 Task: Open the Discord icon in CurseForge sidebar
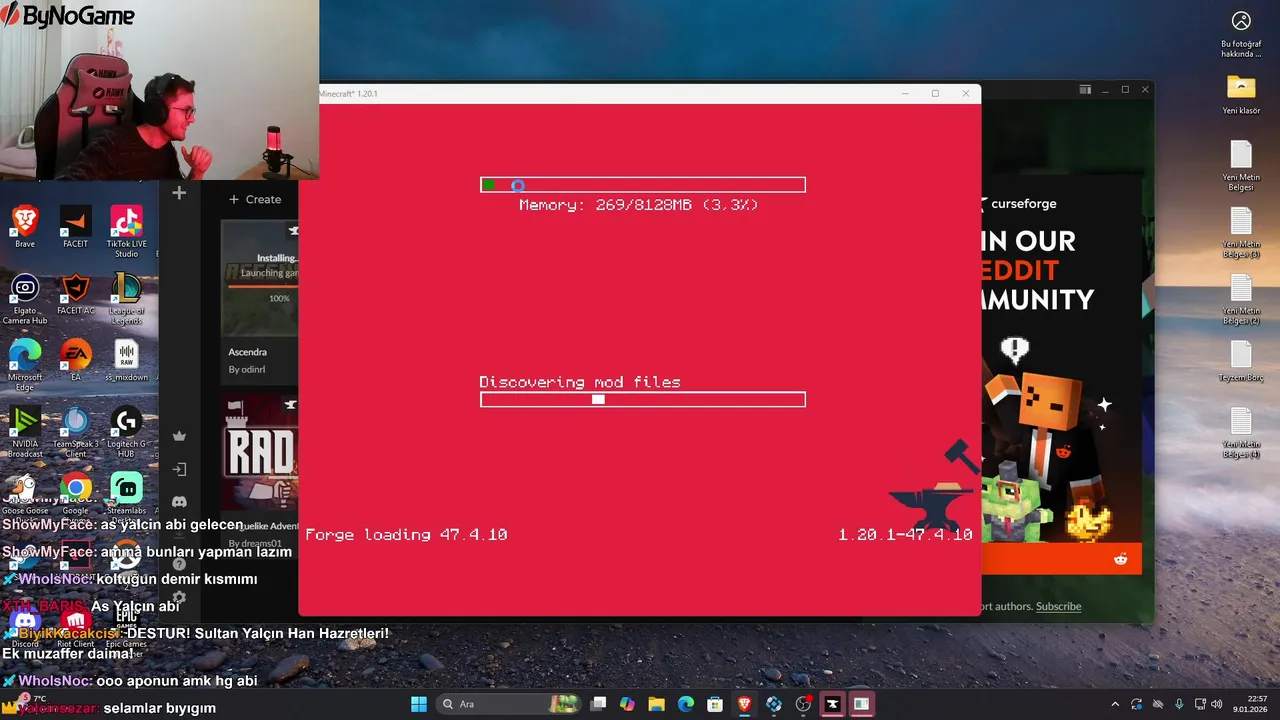pos(179,502)
